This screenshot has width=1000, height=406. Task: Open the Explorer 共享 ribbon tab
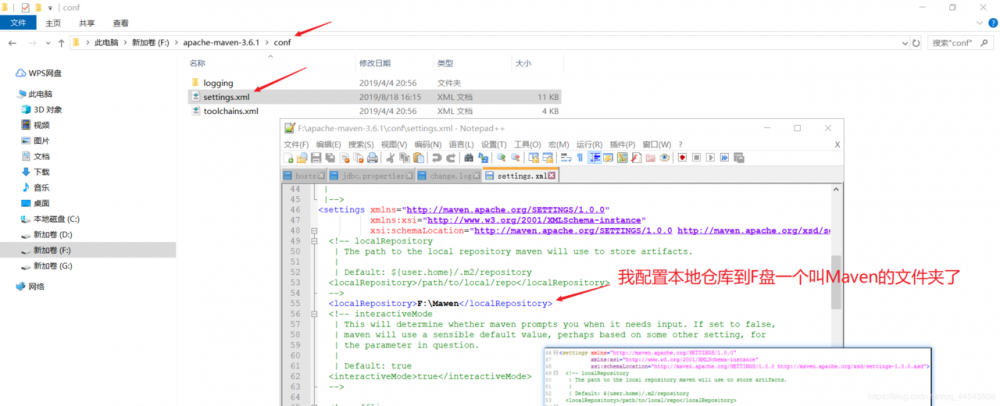(87, 23)
